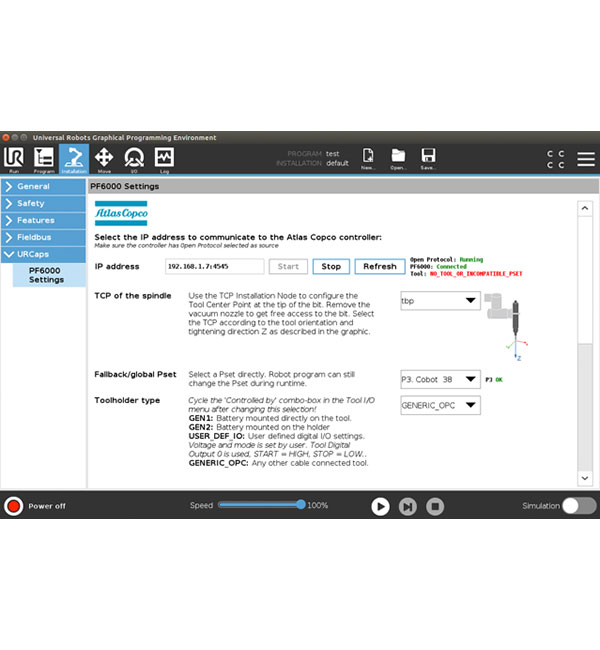
Task: Open the Log tab icon
Action: [x=164, y=159]
